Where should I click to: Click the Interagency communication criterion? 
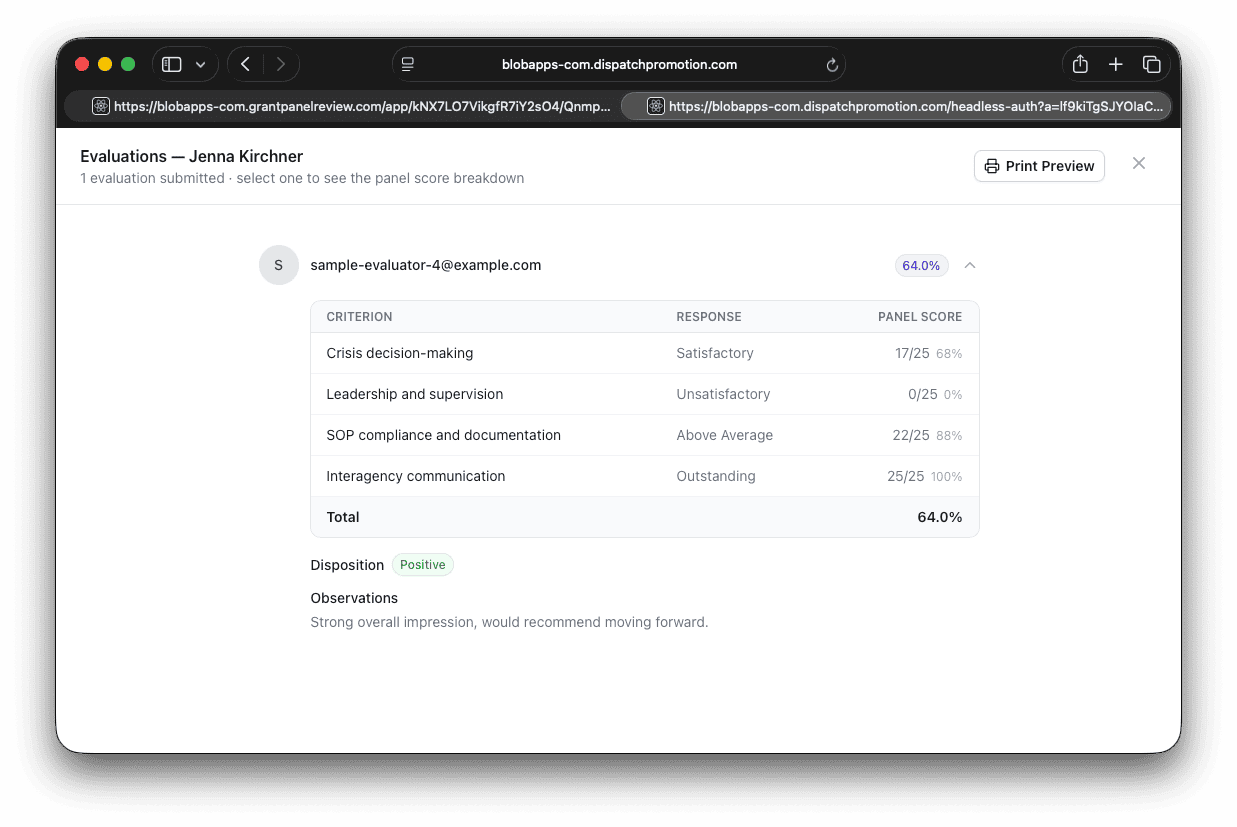click(x=416, y=476)
